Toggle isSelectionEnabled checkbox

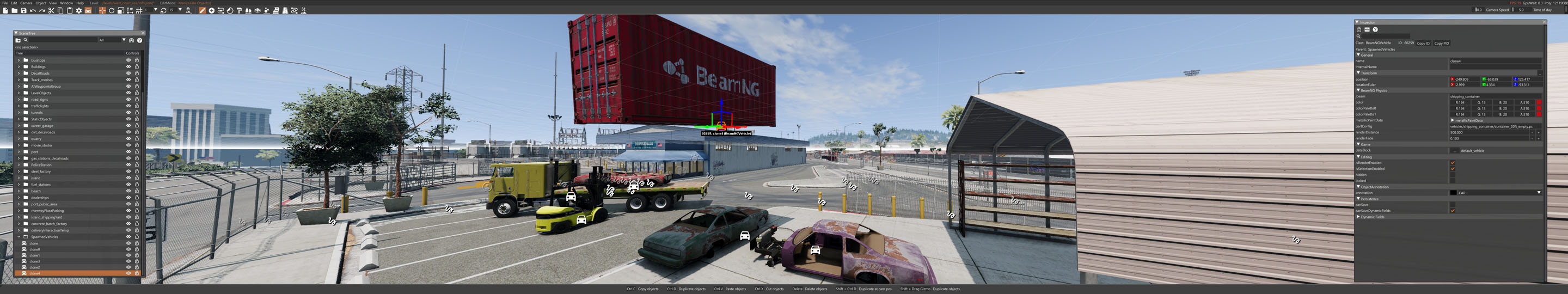point(1453,169)
